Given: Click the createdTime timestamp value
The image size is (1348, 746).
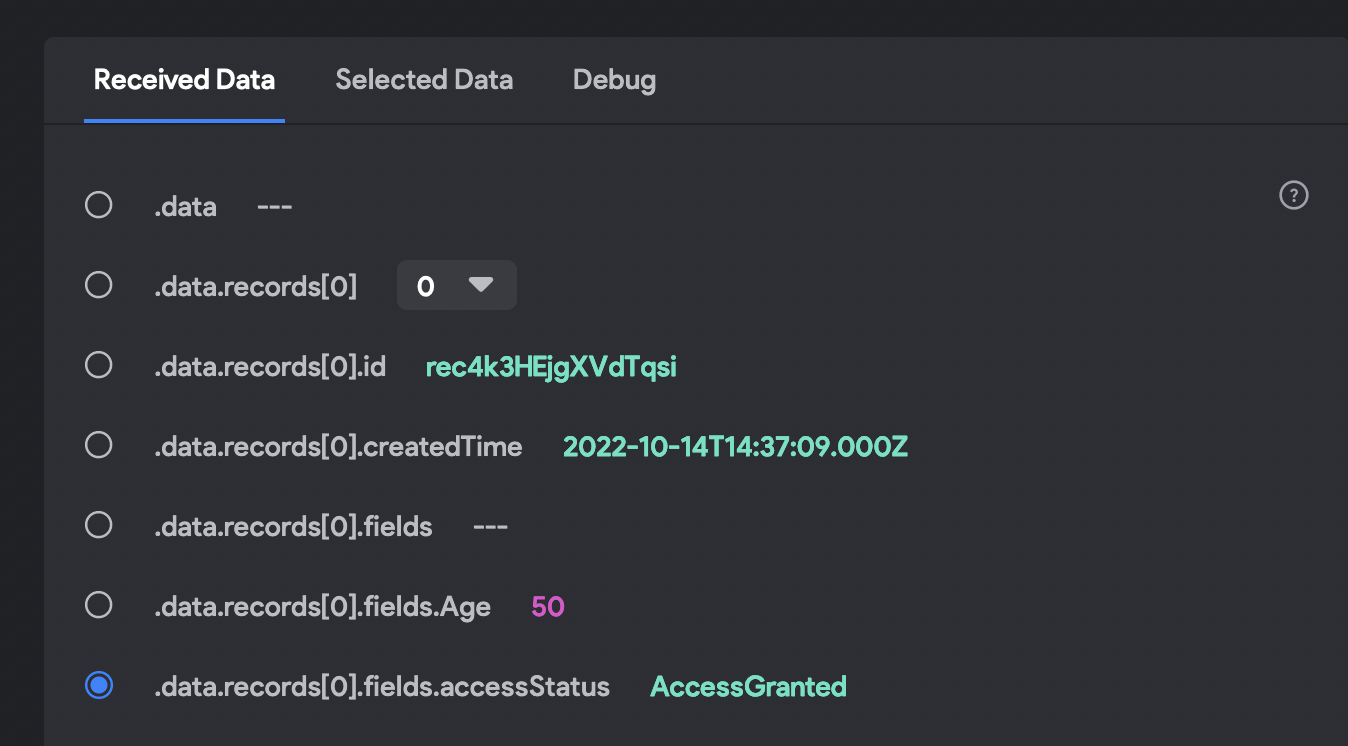Looking at the screenshot, I should [735, 446].
